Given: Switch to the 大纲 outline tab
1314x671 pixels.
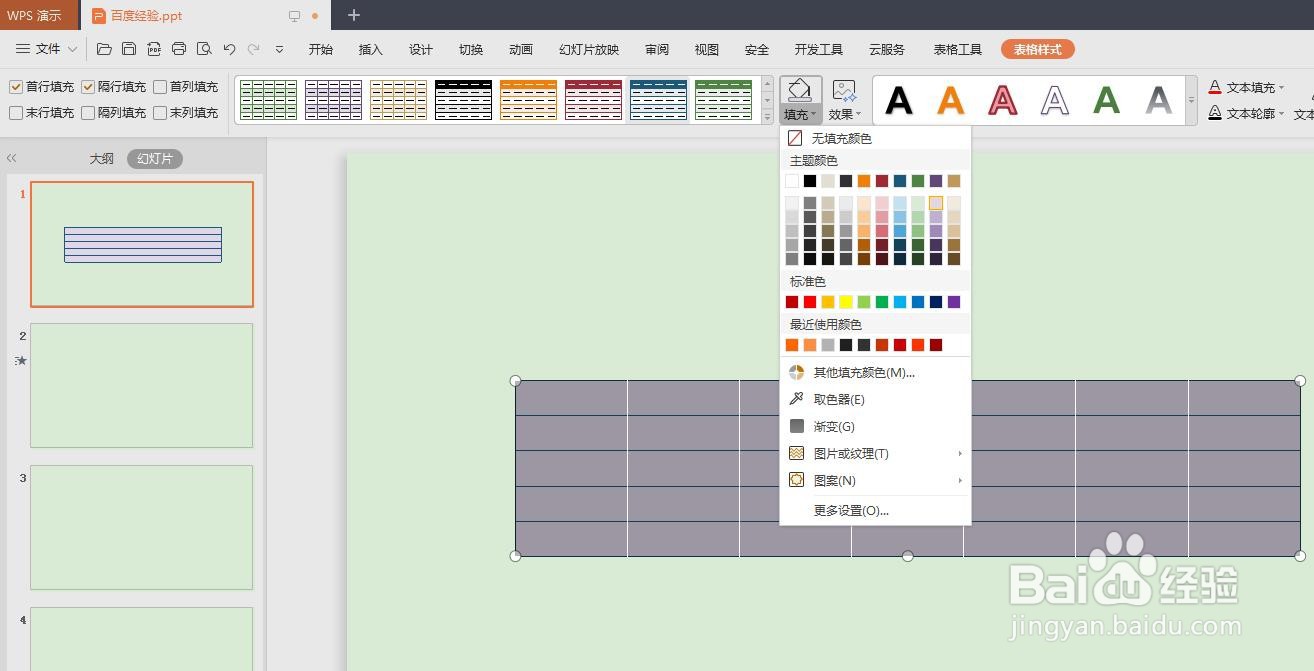Looking at the screenshot, I should click(102, 159).
